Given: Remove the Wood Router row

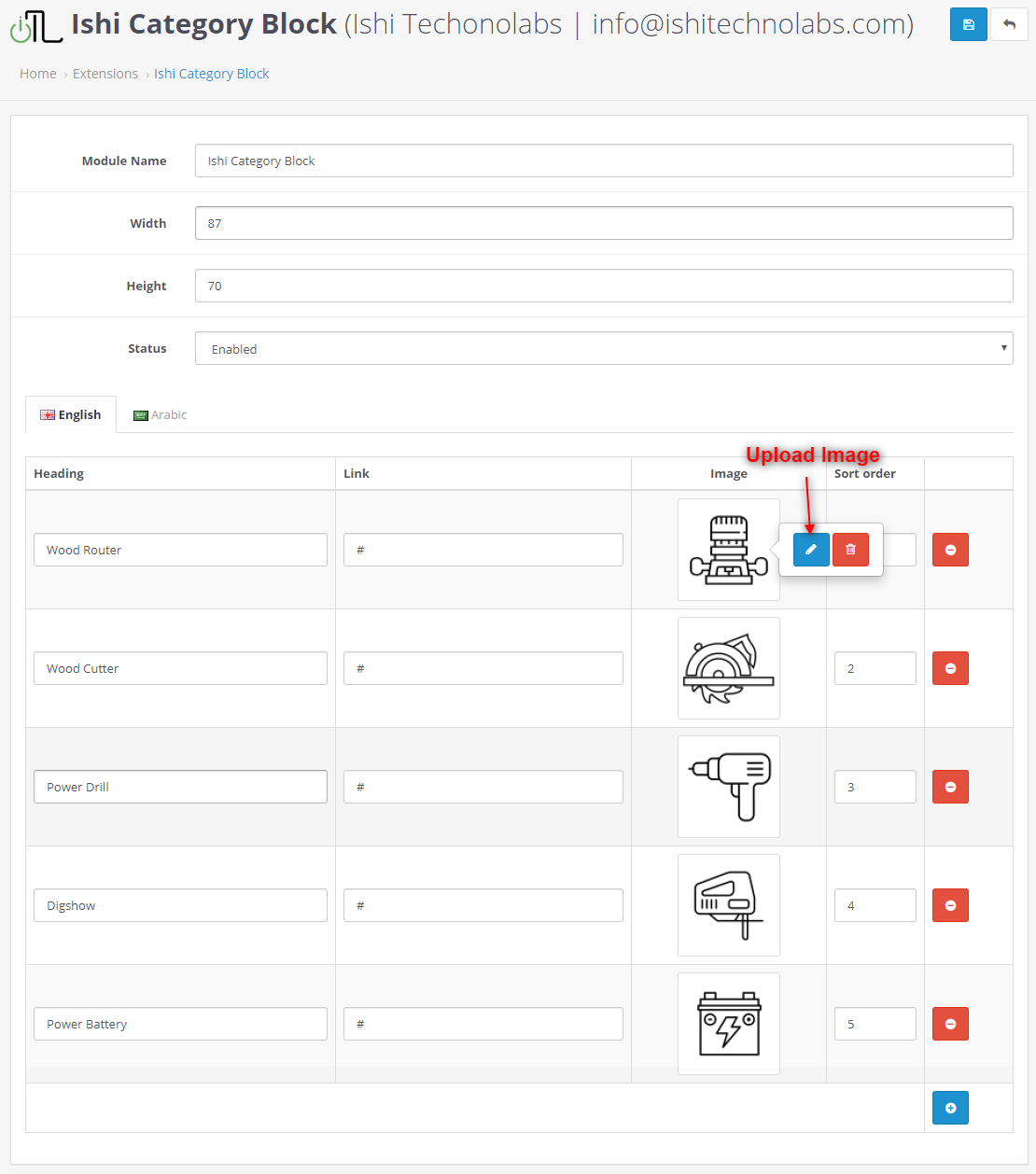Looking at the screenshot, I should pos(950,550).
